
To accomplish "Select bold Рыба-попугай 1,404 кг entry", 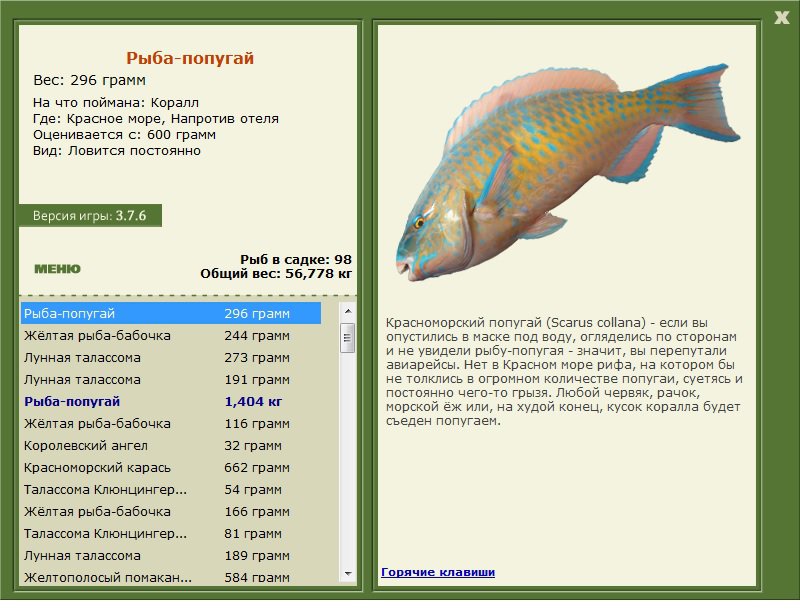I will (171, 401).
